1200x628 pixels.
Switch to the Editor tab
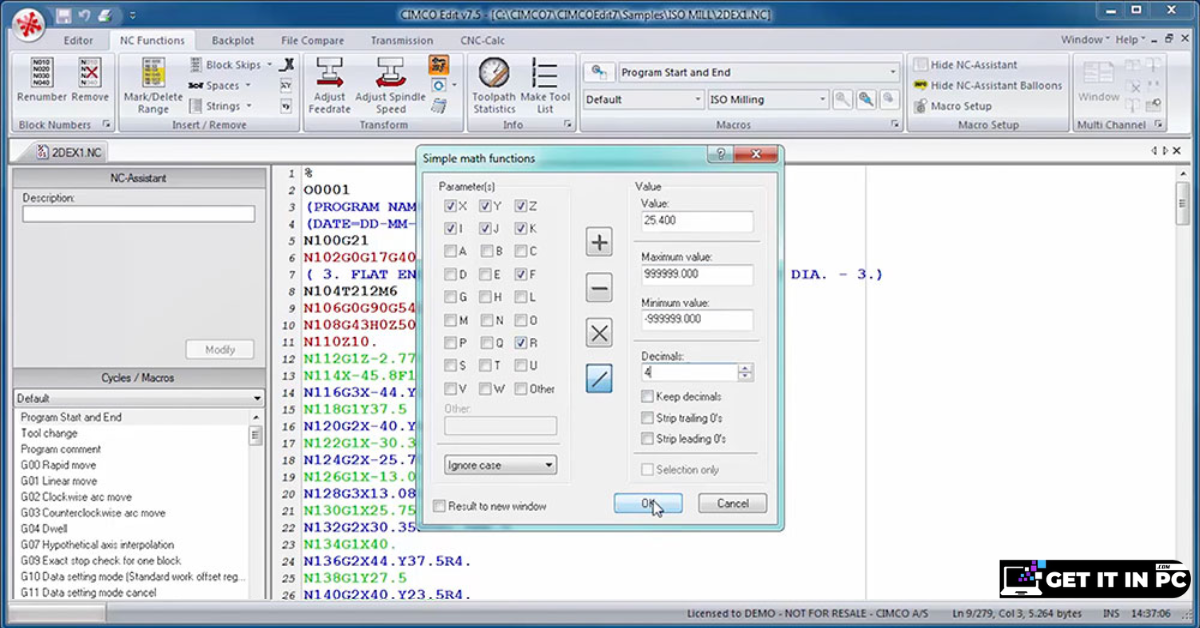pyautogui.click(x=78, y=41)
